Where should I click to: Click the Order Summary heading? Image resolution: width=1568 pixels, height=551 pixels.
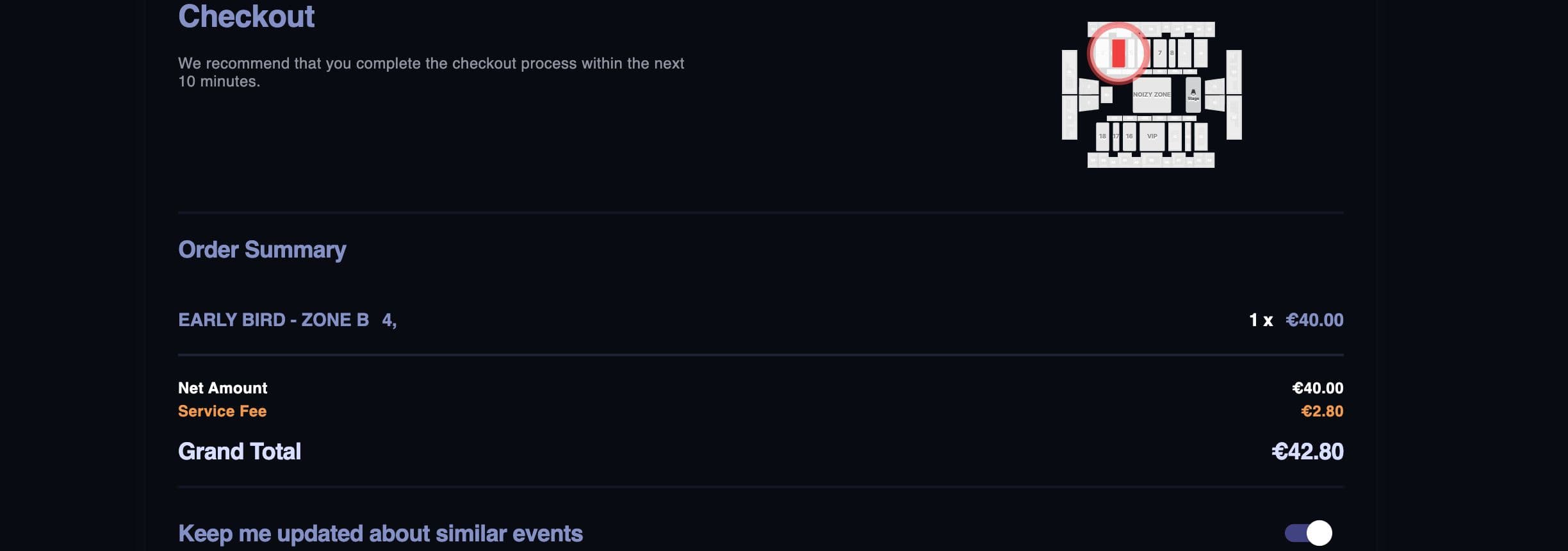click(x=262, y=249)
